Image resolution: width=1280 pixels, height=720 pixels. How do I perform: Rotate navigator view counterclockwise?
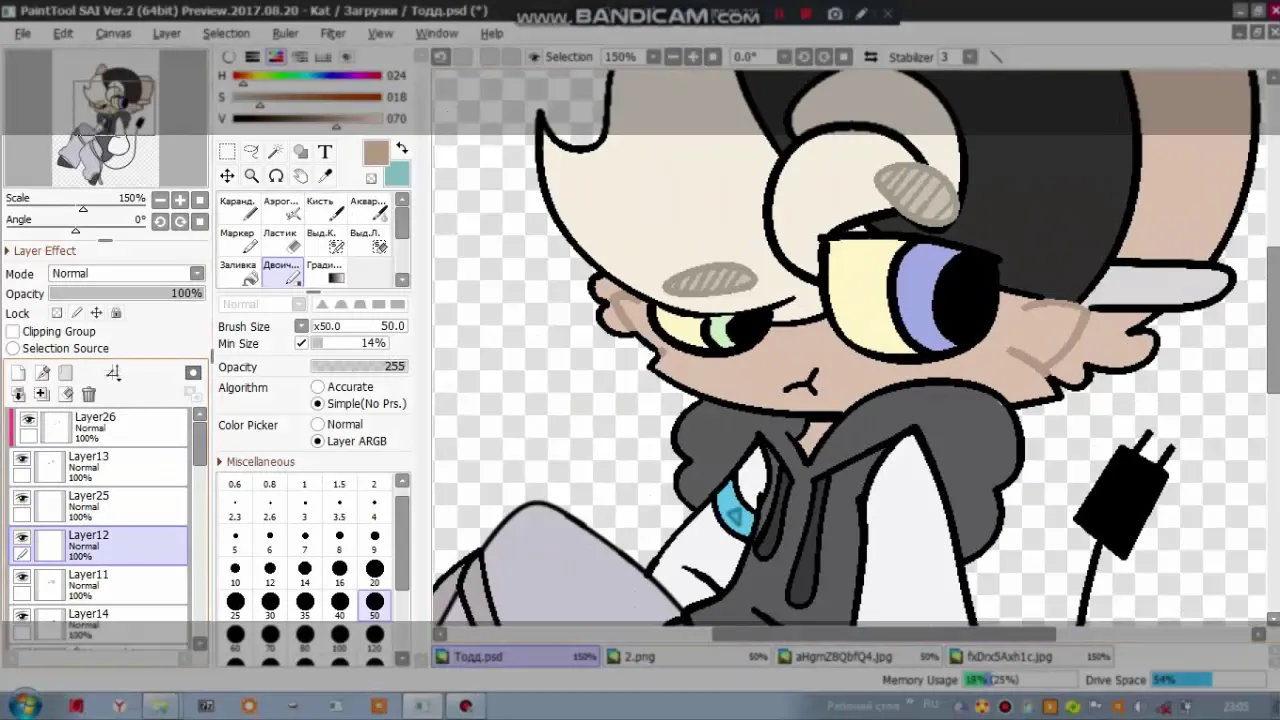(160, 222)
